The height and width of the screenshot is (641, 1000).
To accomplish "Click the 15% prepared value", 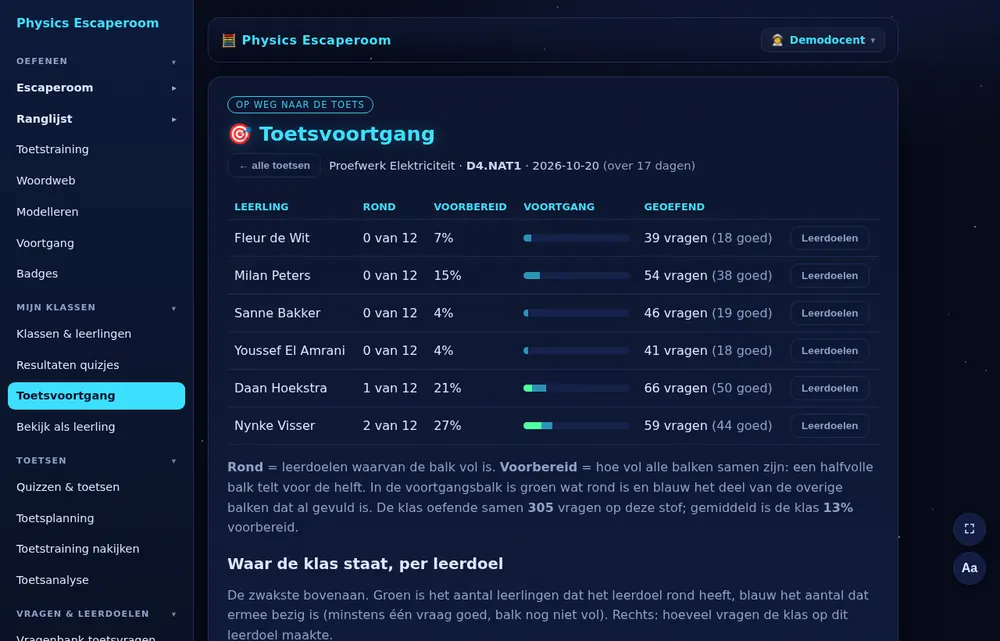I will [448, 276].
